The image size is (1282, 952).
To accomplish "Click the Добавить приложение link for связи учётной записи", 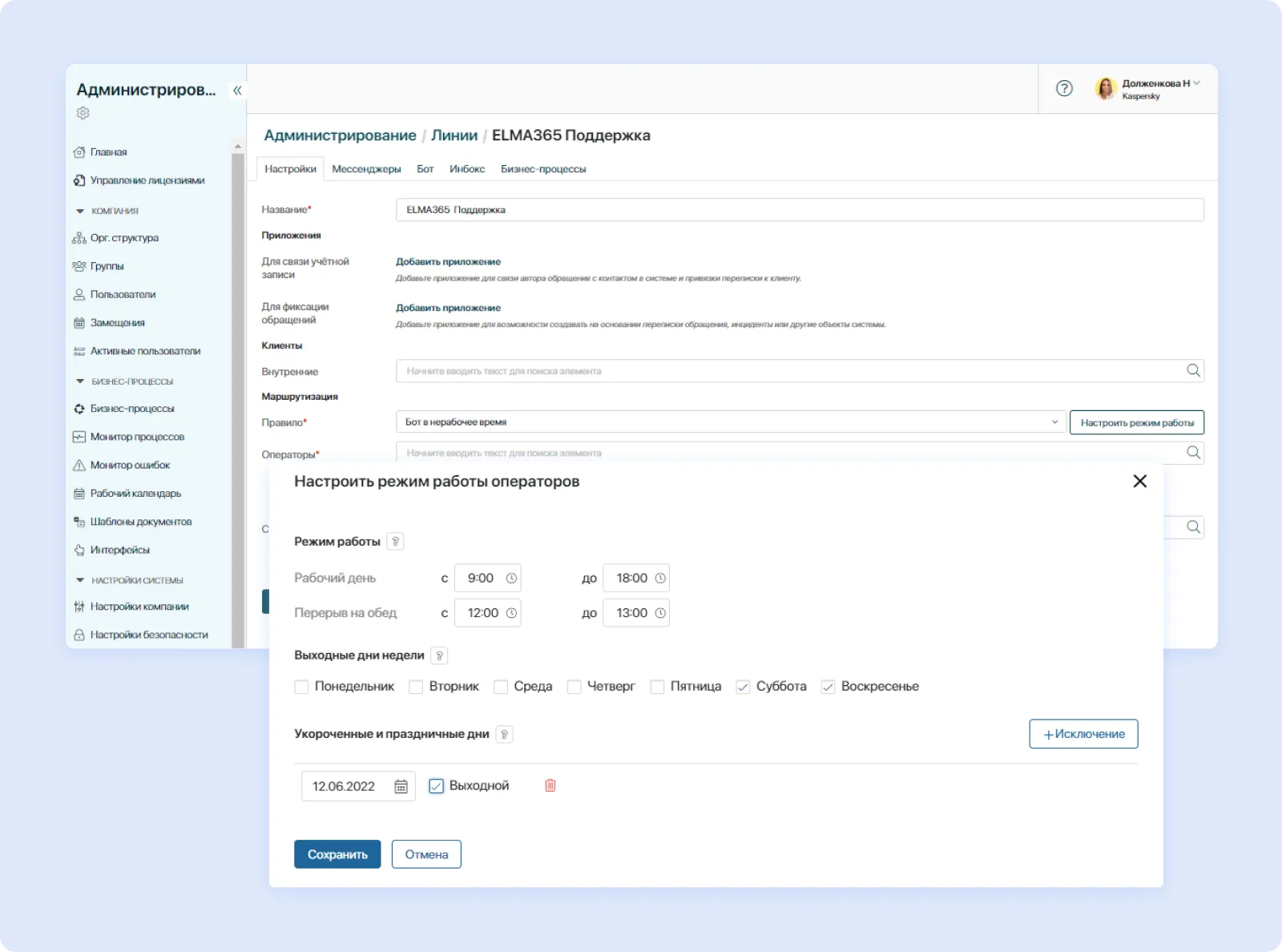I will coord(448,261).
